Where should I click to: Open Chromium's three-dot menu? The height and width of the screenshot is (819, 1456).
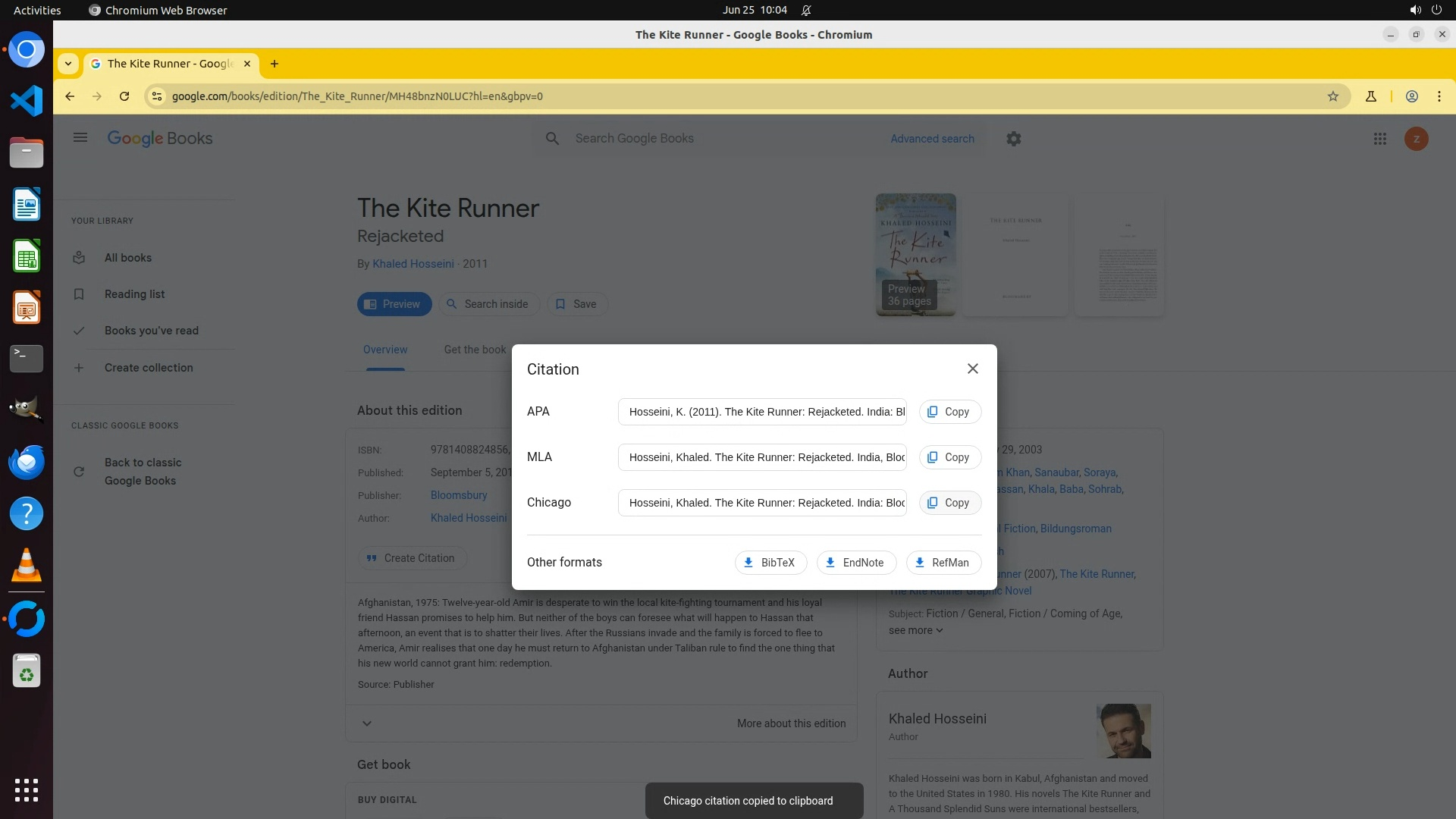click(1439, 96)
